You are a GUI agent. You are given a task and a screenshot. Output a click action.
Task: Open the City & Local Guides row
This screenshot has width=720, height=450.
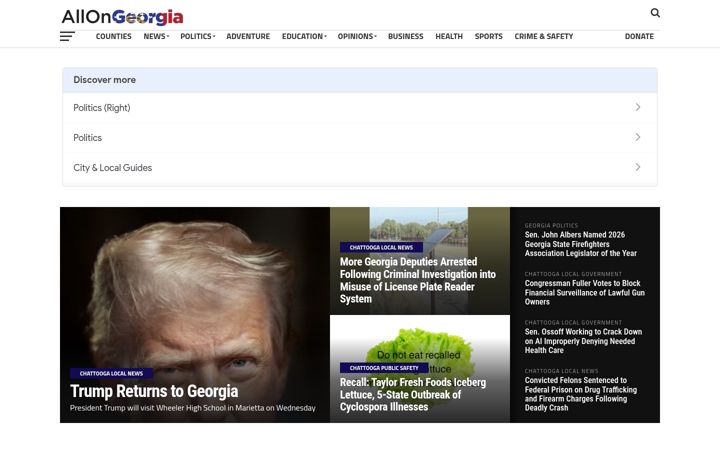coord(360,168)
